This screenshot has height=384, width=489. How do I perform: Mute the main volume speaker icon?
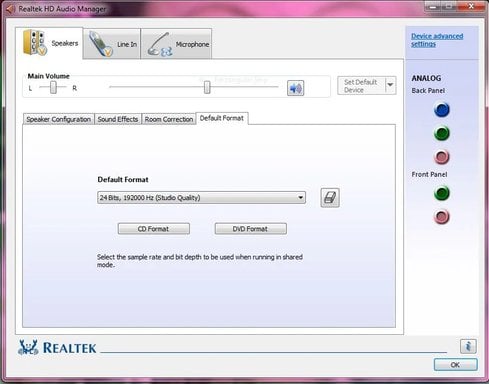pos(295,88)
